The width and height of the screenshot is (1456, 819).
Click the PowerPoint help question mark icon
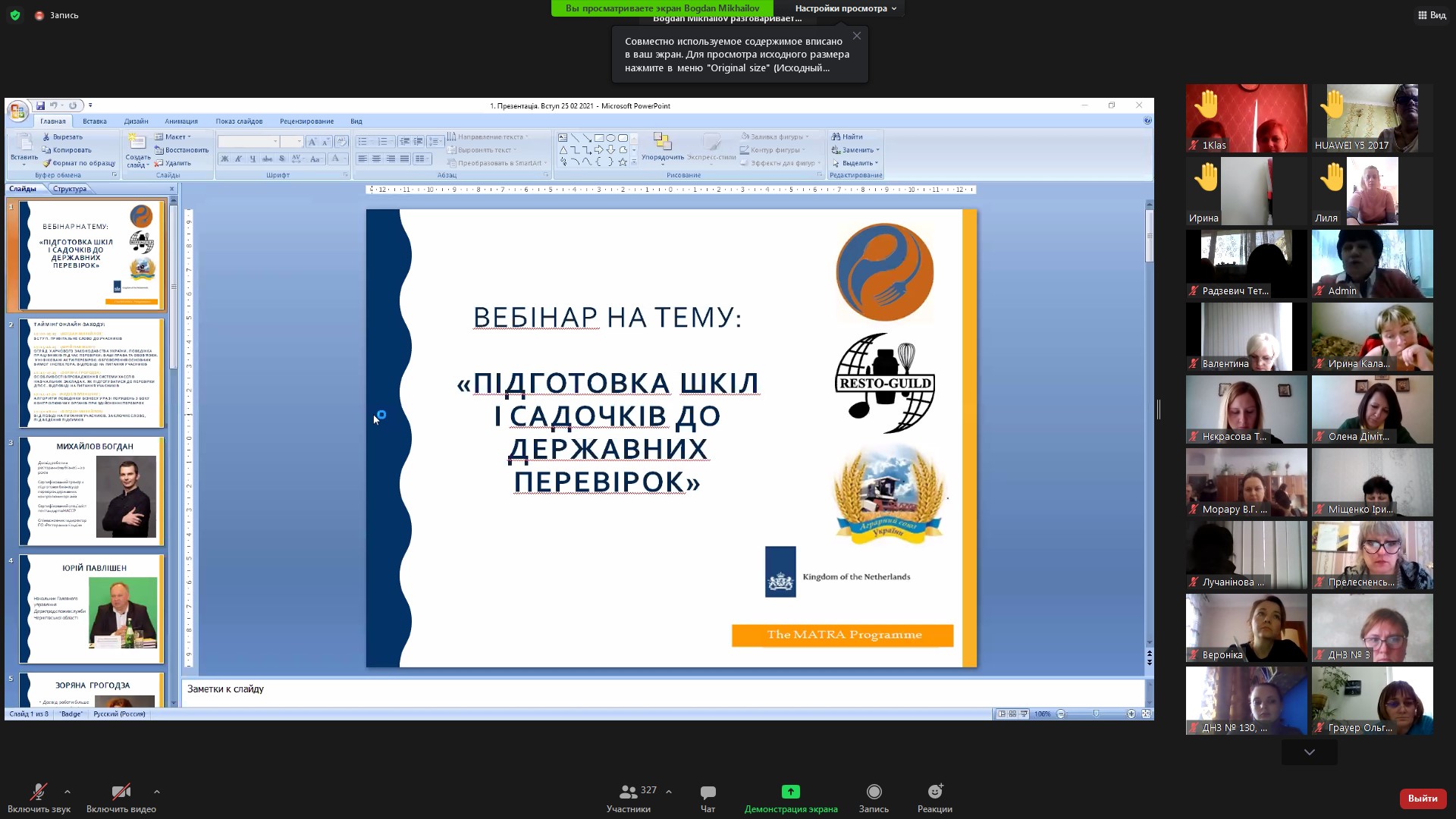tap(1147, 121)
